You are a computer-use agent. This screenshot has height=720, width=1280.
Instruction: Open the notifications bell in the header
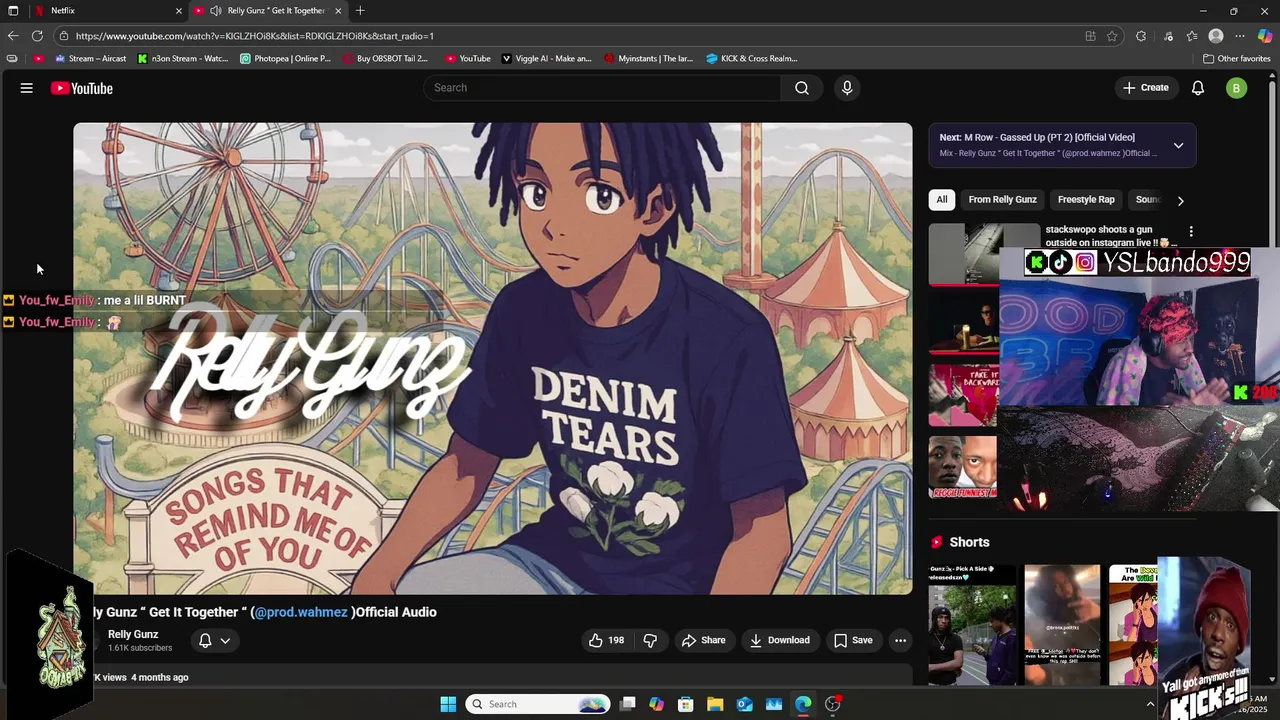[x=1198, y=88]
